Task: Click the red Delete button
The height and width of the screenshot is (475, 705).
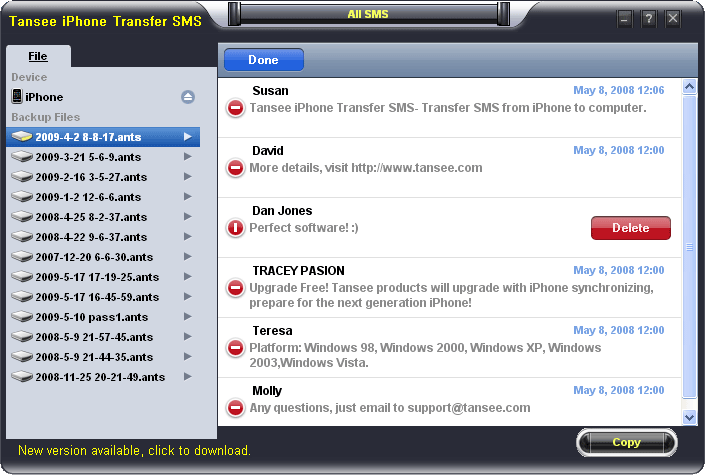Action: coord(630,228)
